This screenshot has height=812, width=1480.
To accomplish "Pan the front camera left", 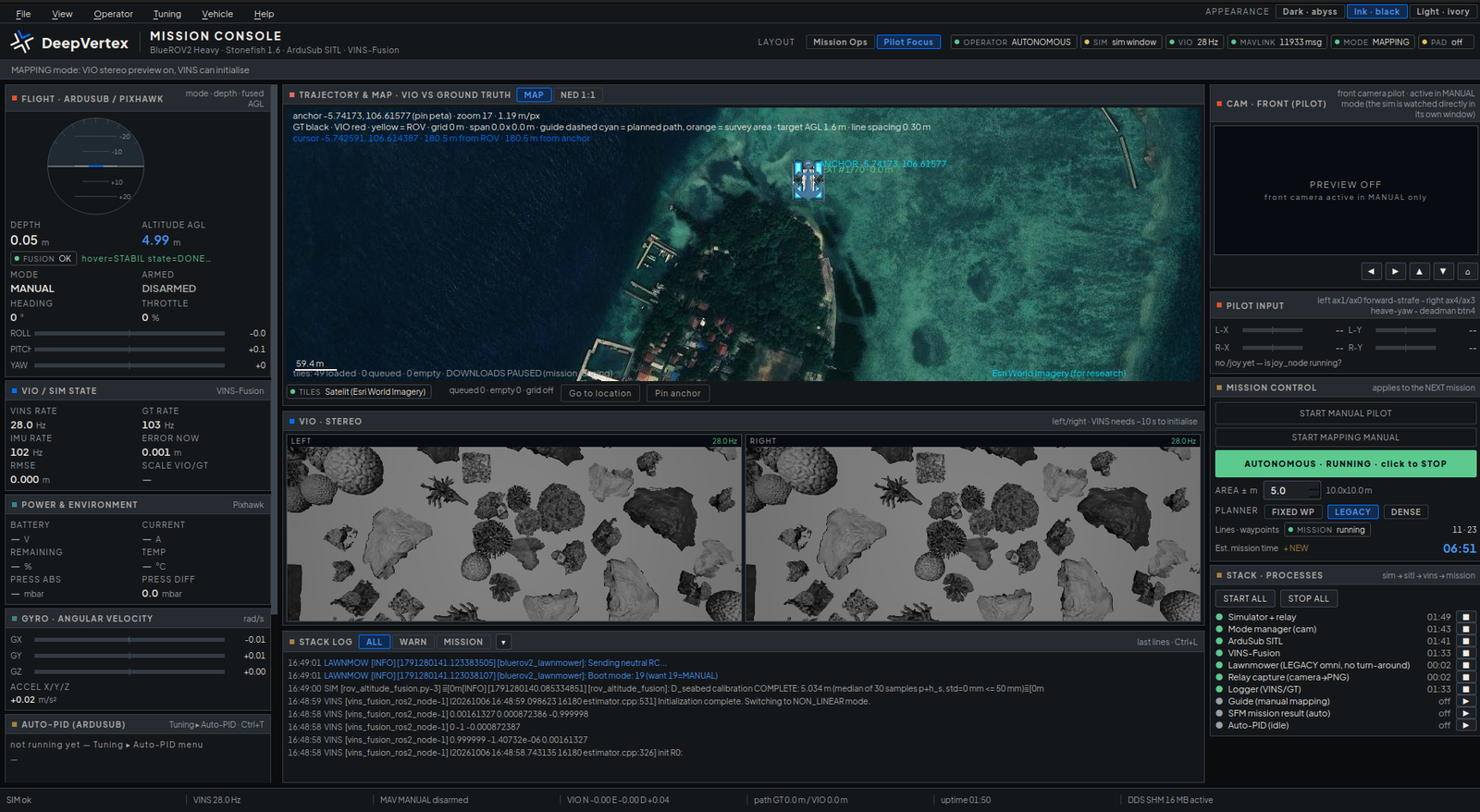I will [1372, 271].
